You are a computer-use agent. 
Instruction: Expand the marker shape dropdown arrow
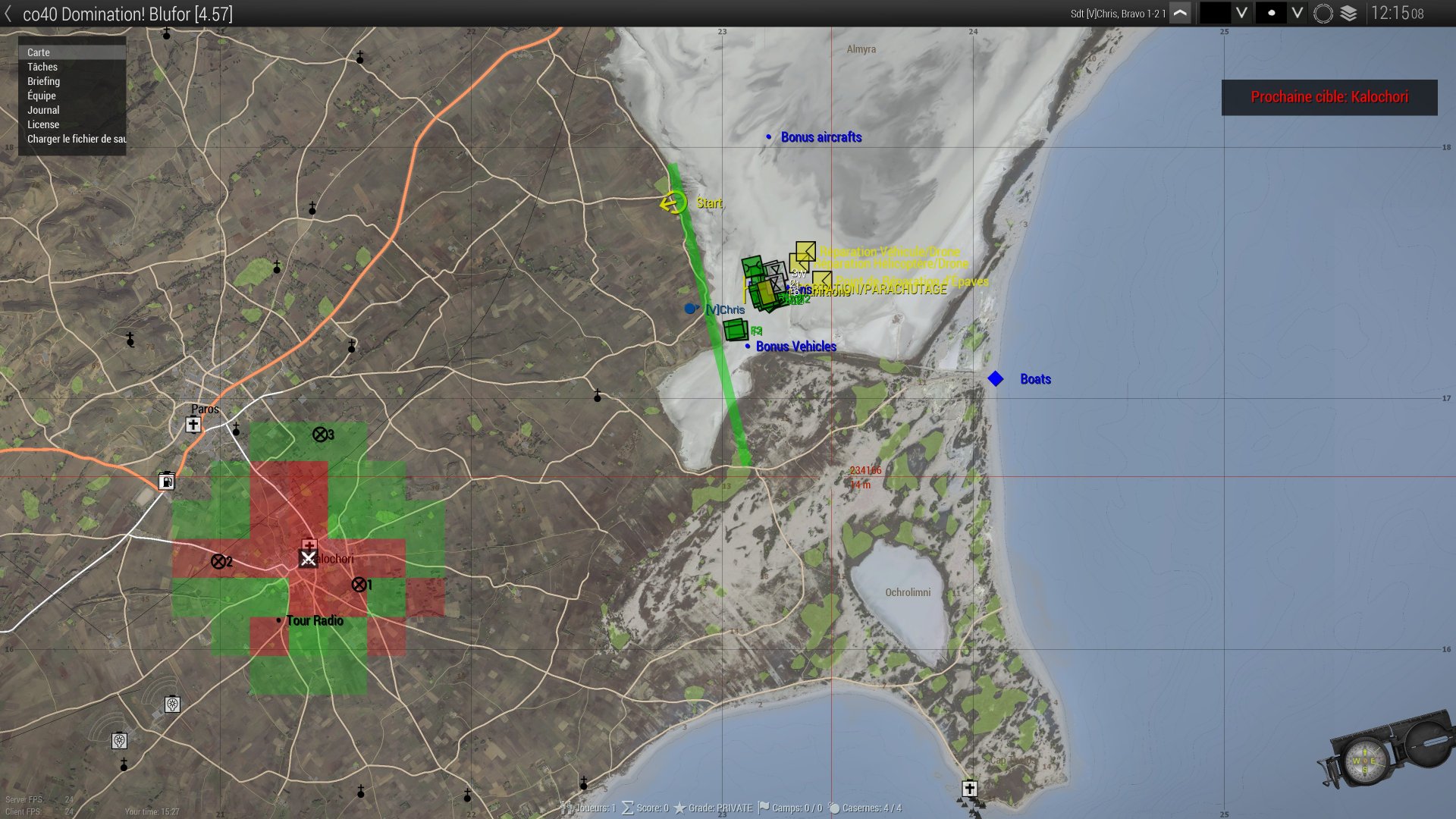(1298, 14)
